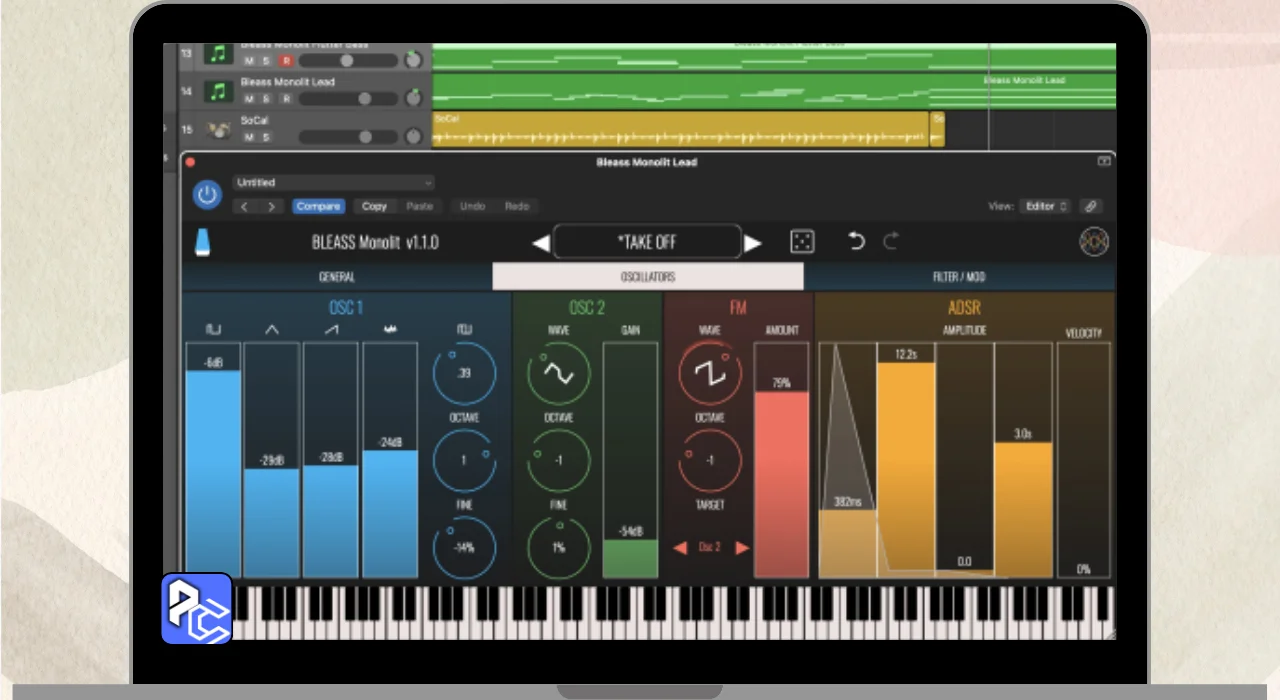The image size is (1280, 700).
Task: Click the Monolit undo arrow icon
Action: pos(856,241)
